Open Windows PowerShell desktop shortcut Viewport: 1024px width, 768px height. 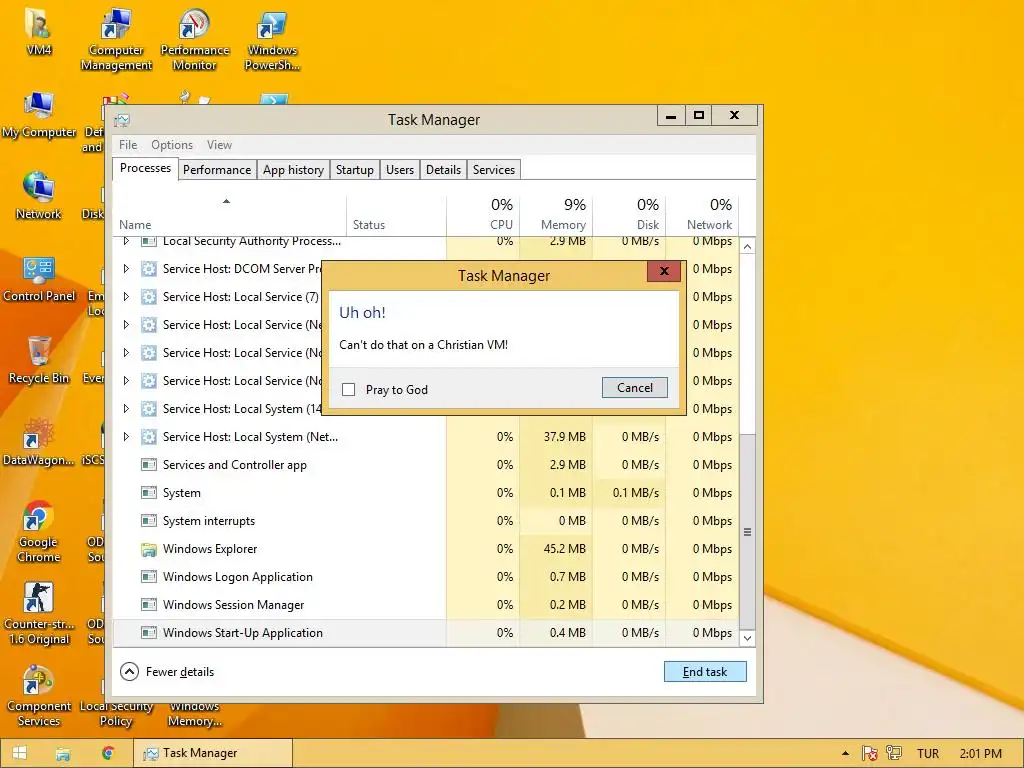coord(272,39)
